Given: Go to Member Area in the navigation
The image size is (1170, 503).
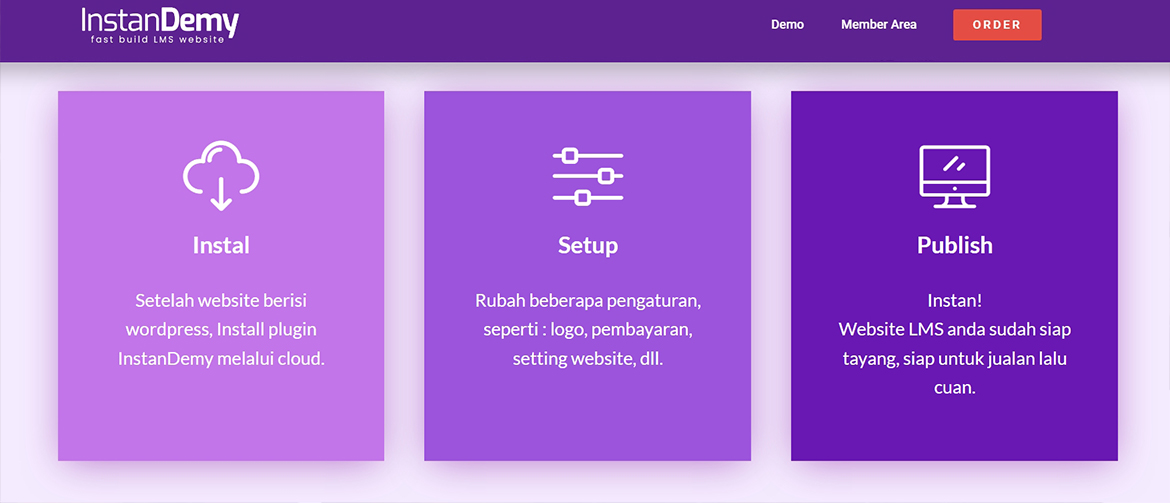Looking at the screenshot, I should pos(878,25).
